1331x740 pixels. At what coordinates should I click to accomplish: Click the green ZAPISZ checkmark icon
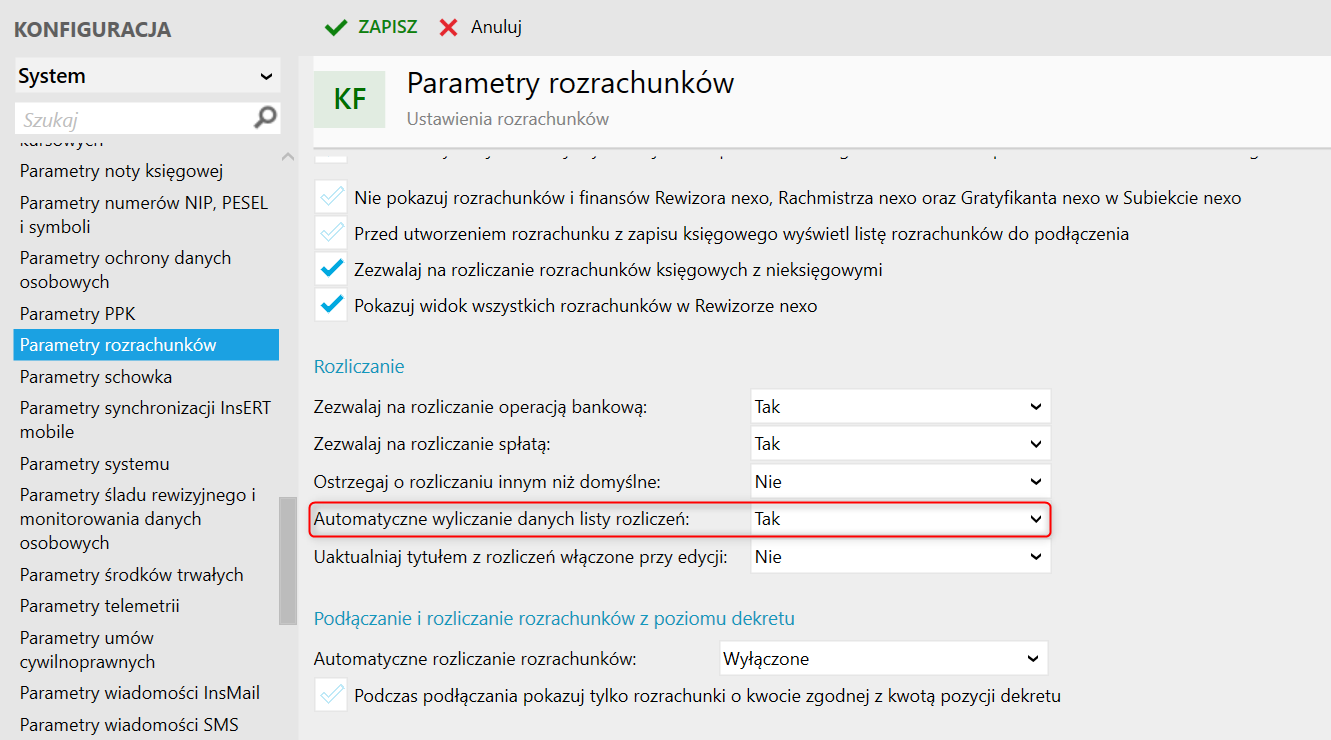[x=336, y=27]
